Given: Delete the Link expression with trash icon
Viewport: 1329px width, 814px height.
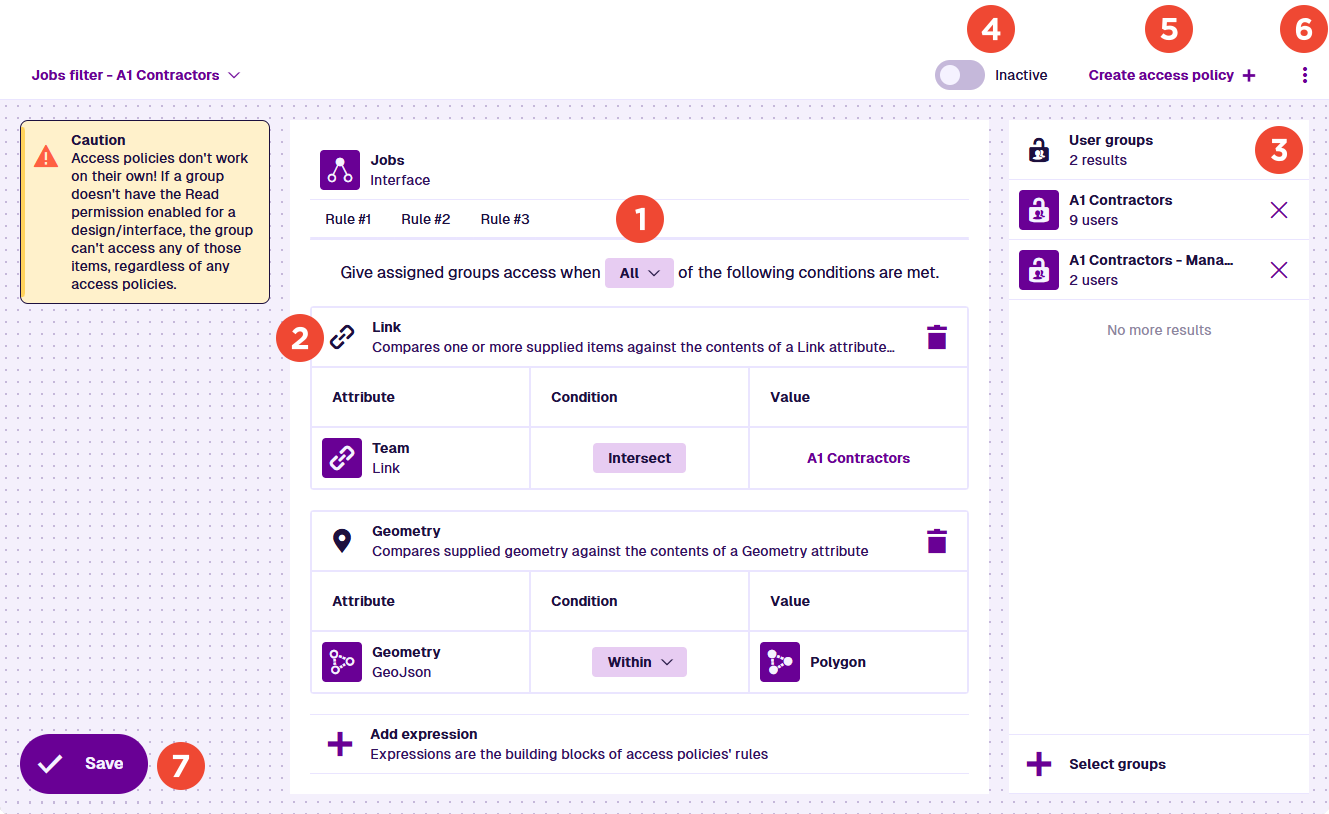Looking at the screenshot, I should (936, 337).
